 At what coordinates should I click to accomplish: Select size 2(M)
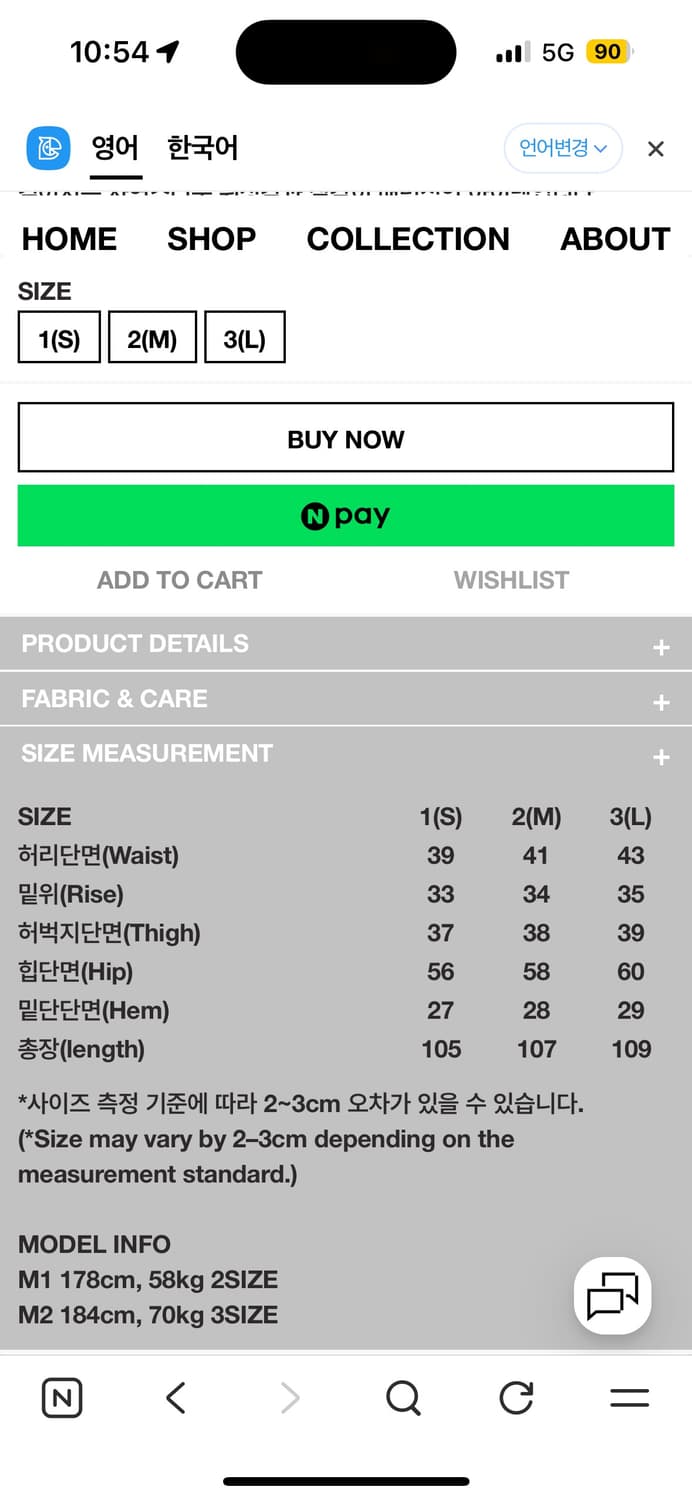[152, 337]
